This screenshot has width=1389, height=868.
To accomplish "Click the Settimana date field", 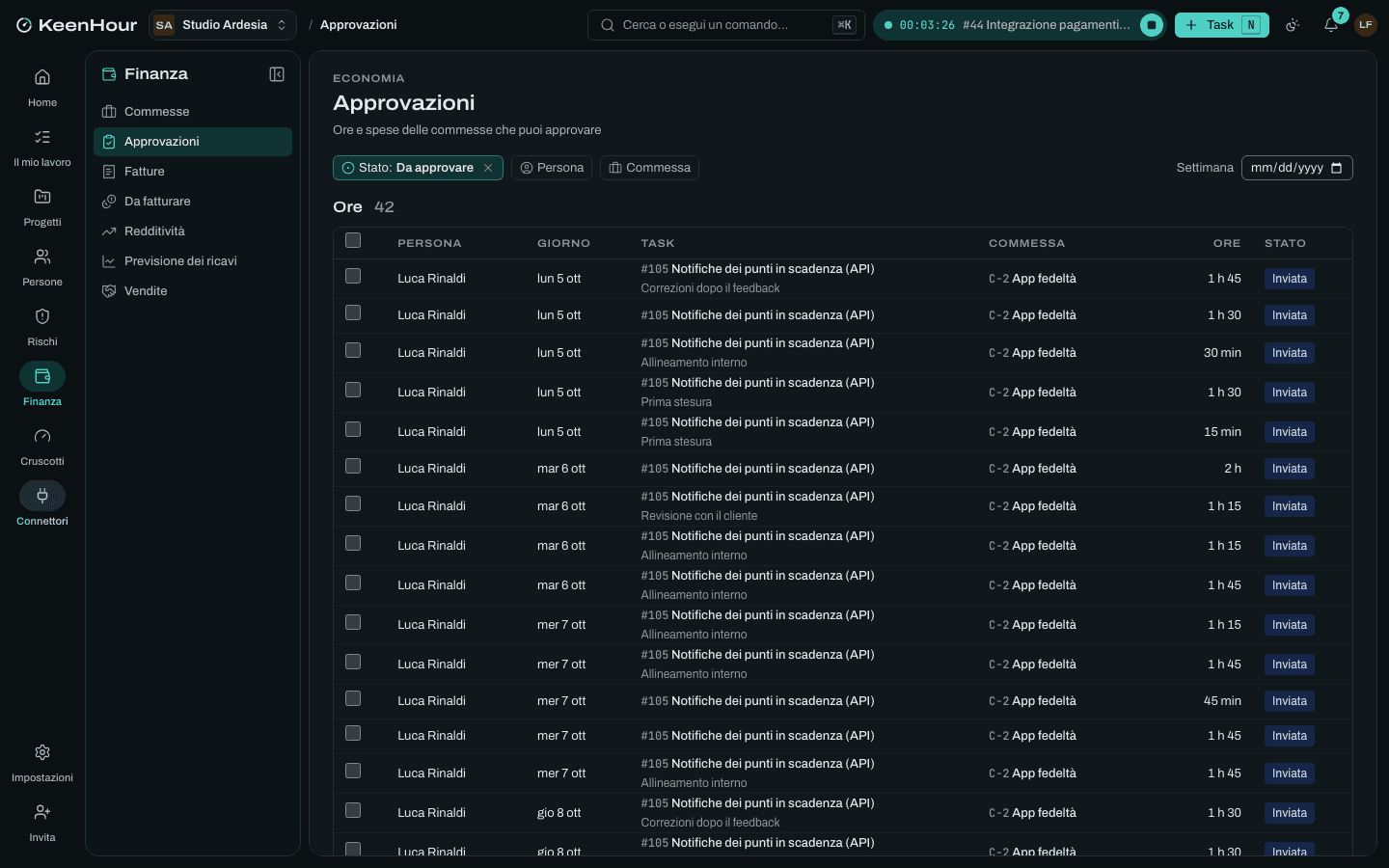I will pyautogui.click(x=1296, y=168).
